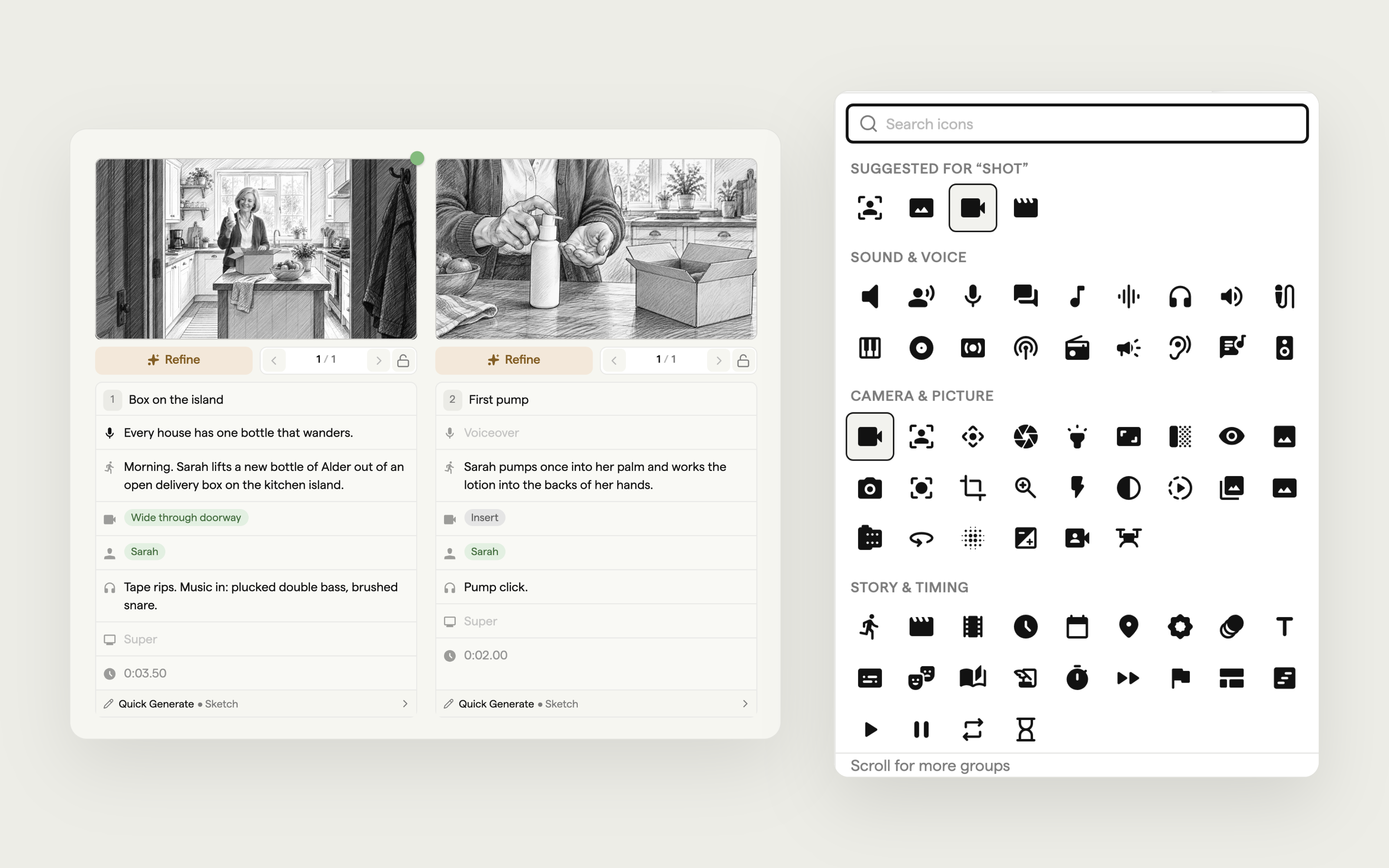Screen dimensions: 1389x868
Task: Select the pause icon
Action: 921,730
